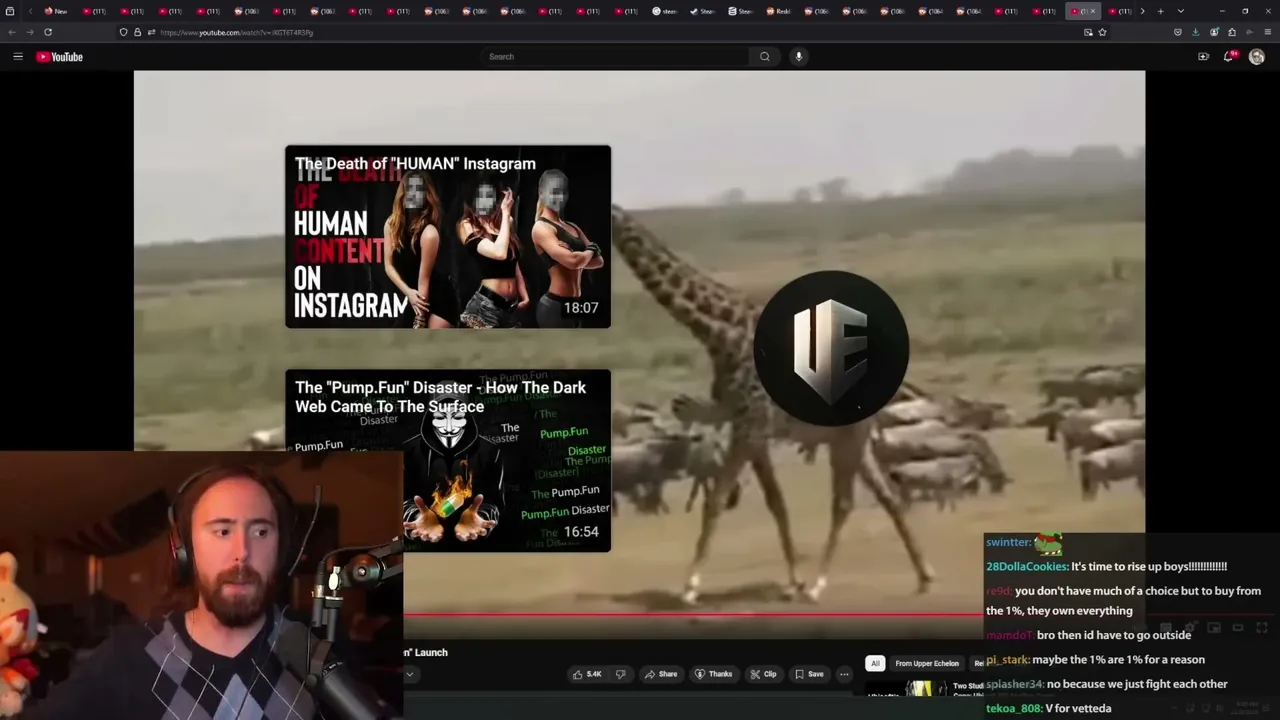Open the YouTube Create video menu
1280x720 pixels.
pyautogui.click(x=1203, y=57)
